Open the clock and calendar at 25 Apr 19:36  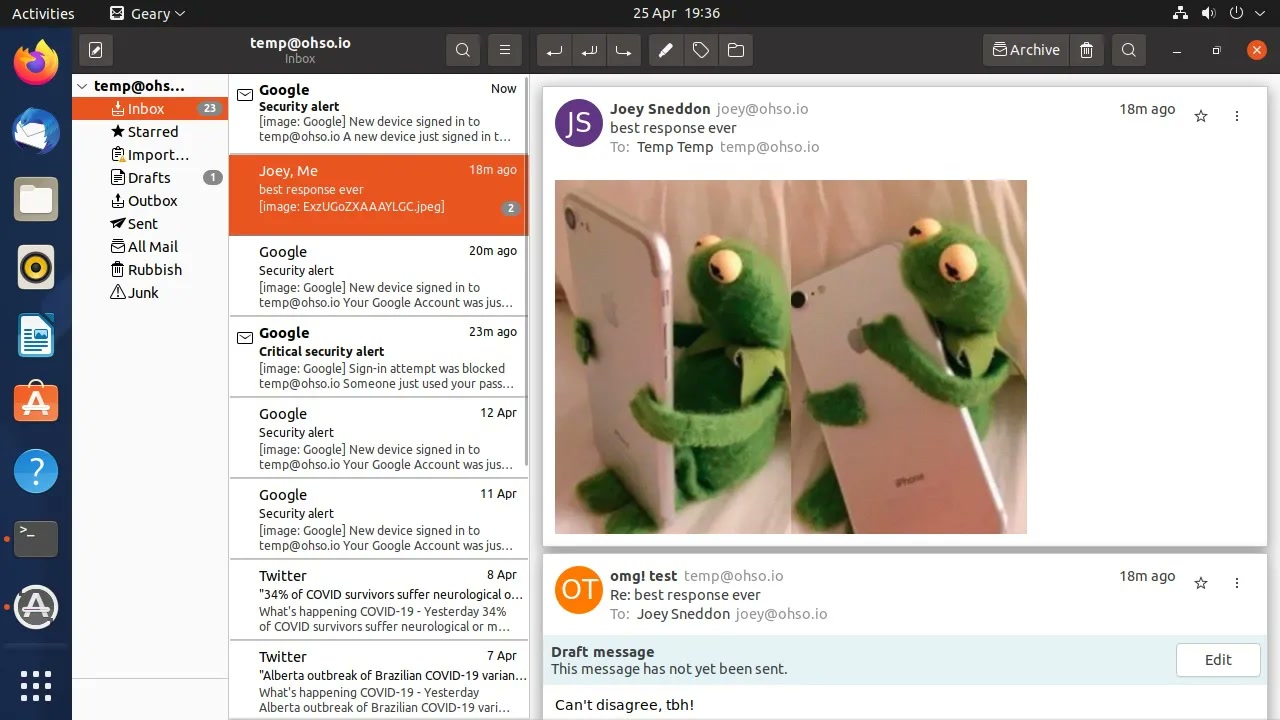676,13
